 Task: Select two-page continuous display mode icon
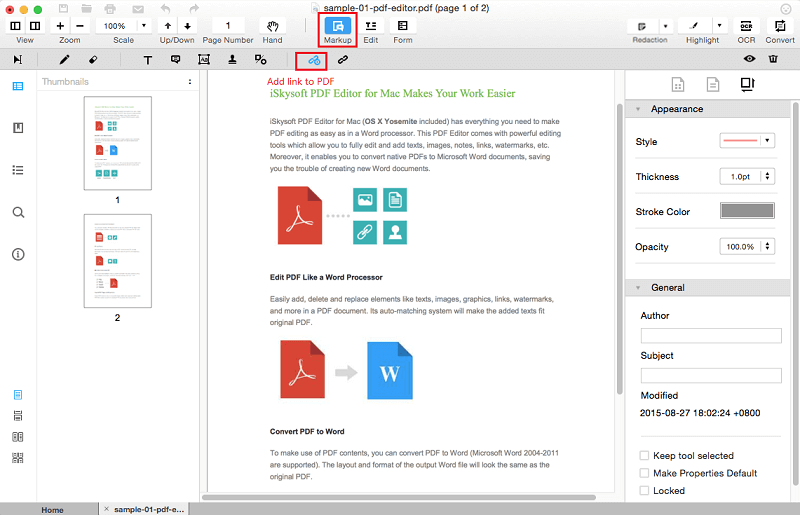click(18, 458)
